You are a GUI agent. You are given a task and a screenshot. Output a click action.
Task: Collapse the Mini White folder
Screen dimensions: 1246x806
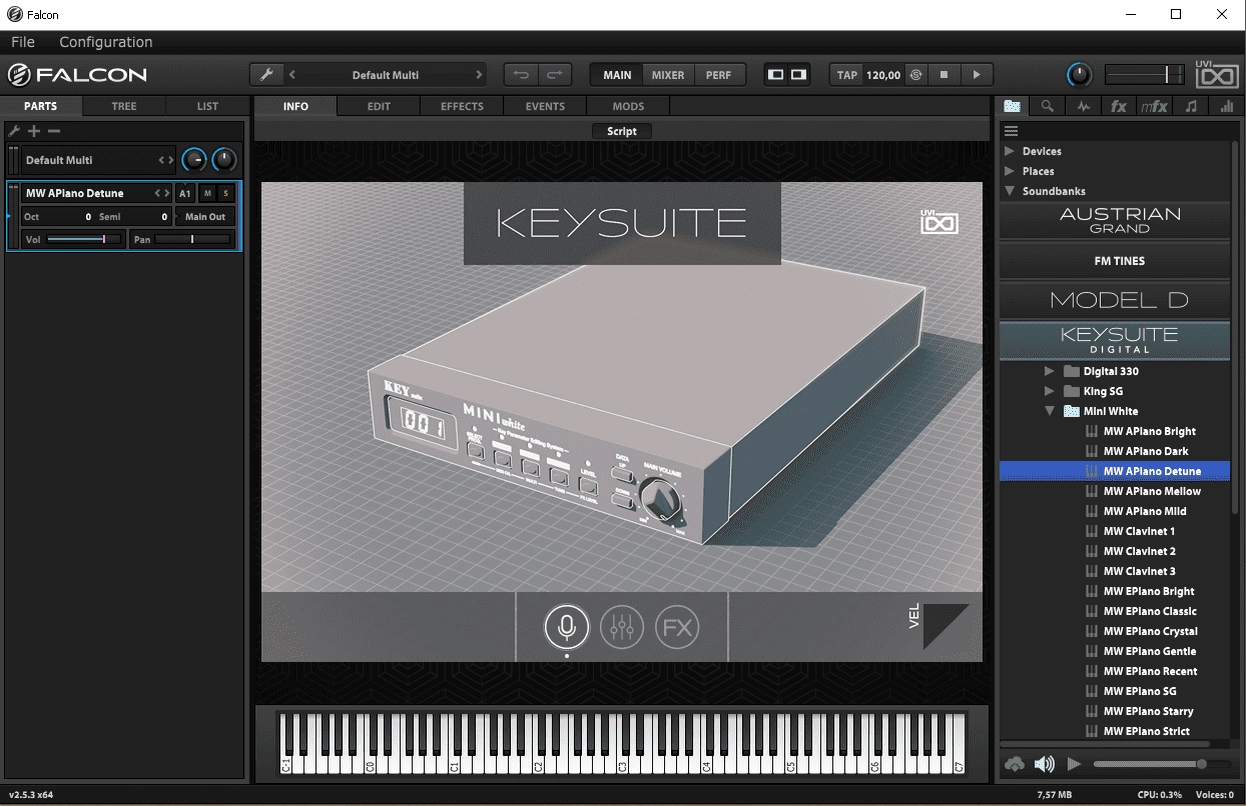(1049, 411)
